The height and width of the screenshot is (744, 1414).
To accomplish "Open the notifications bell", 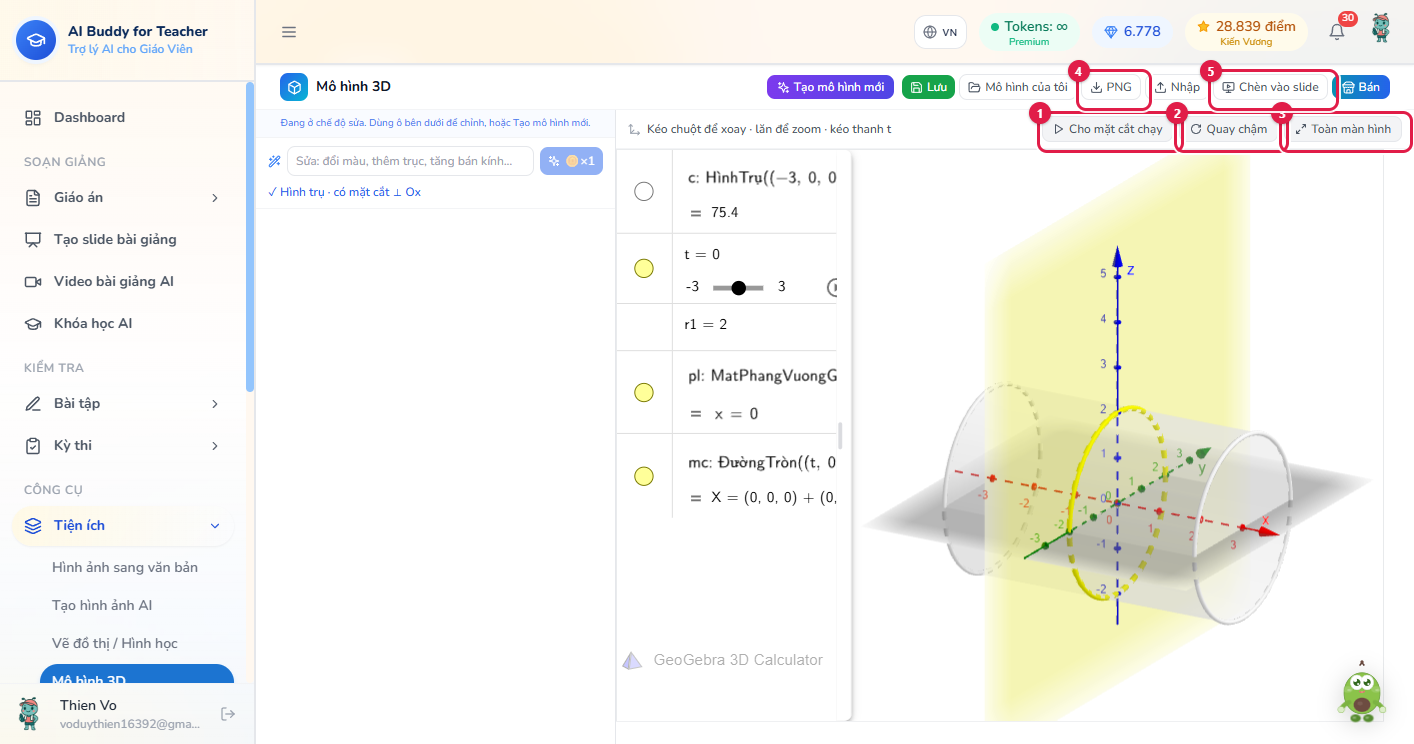I will pos(1337,32).
